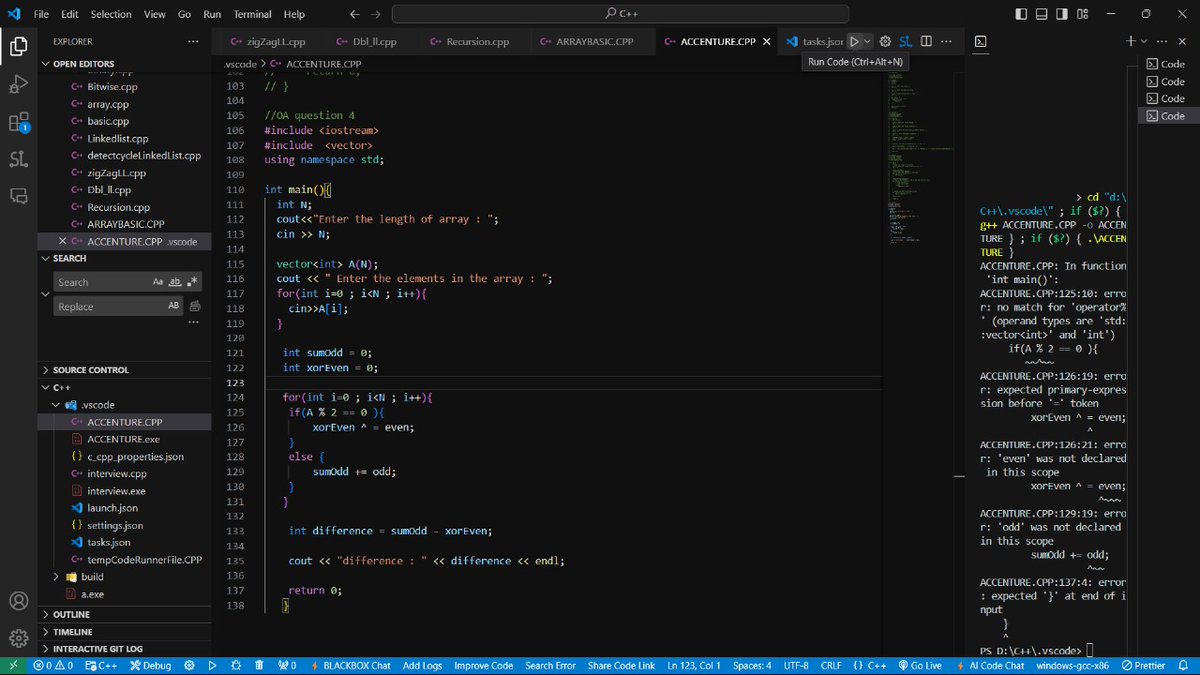
Task: Click Search Error in status bar
Action: point(550,665)
